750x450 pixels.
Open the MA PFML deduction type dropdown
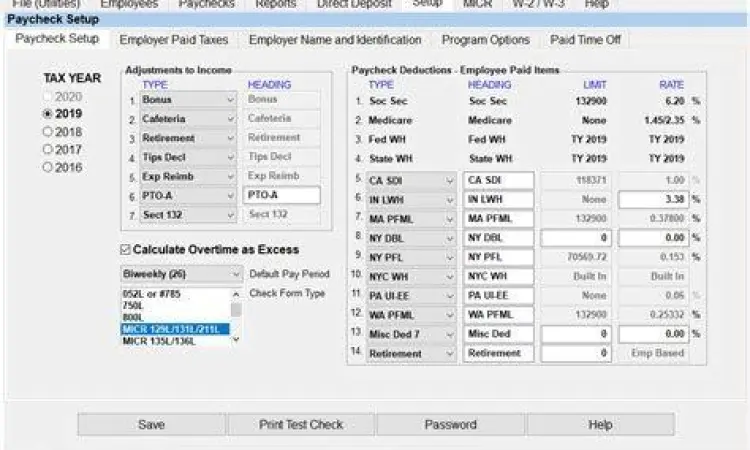tap(411, 219)
